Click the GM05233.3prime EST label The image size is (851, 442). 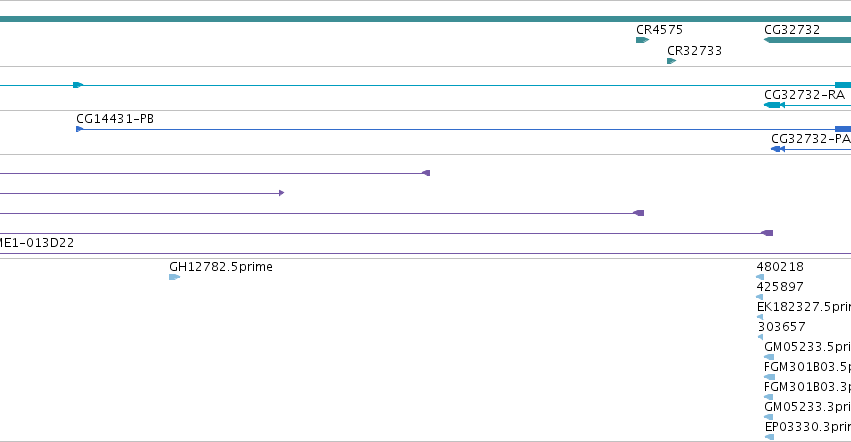(808, 407)
